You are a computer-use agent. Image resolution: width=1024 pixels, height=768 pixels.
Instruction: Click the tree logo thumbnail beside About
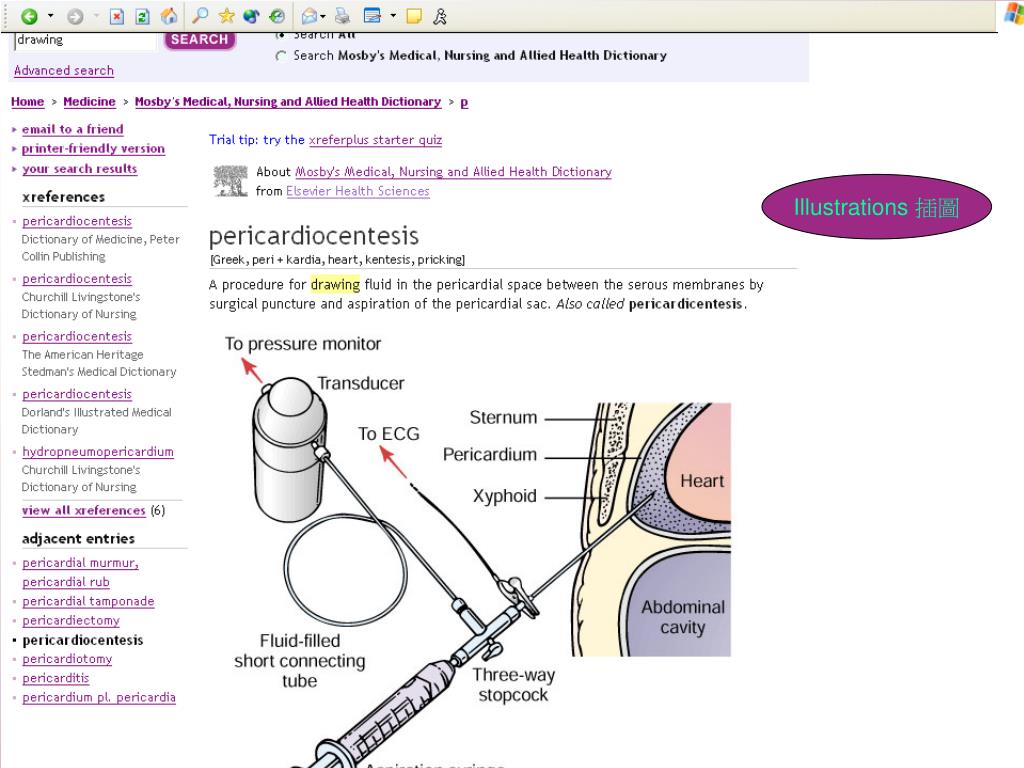coord(231,181)
